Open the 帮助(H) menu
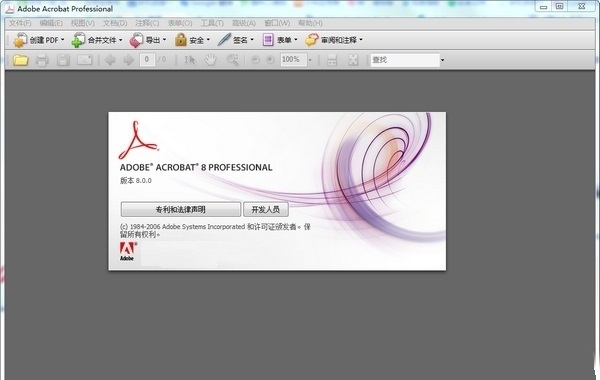 click(x=310, y=23)
